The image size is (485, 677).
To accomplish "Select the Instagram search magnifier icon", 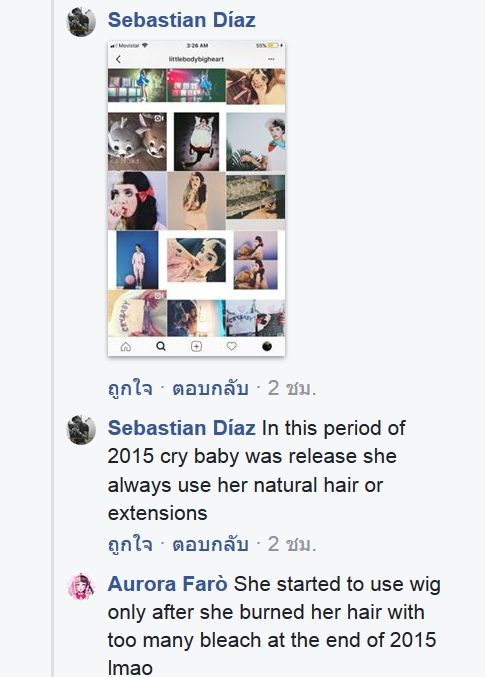I will 161,346.
